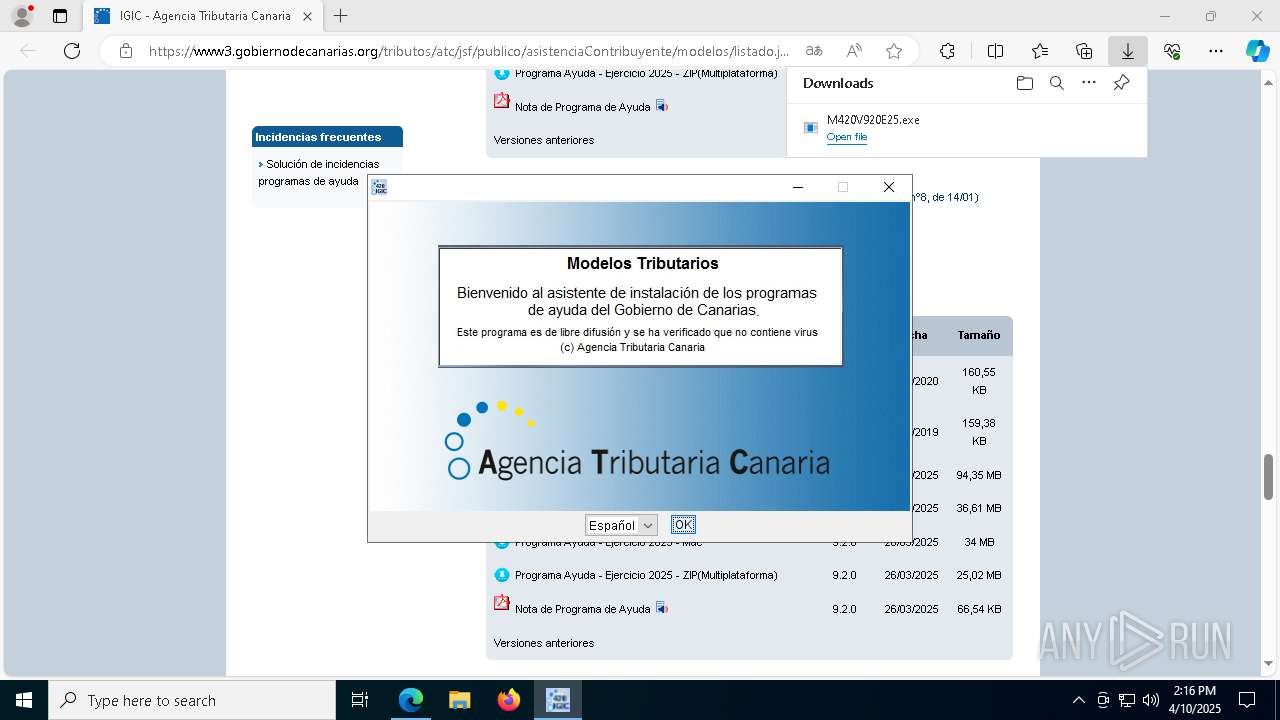Download Programa Ayuda Ejercicio 2025 ZIP 25,02 MB
Viewport: 1280px width, 720px height.
pos(646,575)
